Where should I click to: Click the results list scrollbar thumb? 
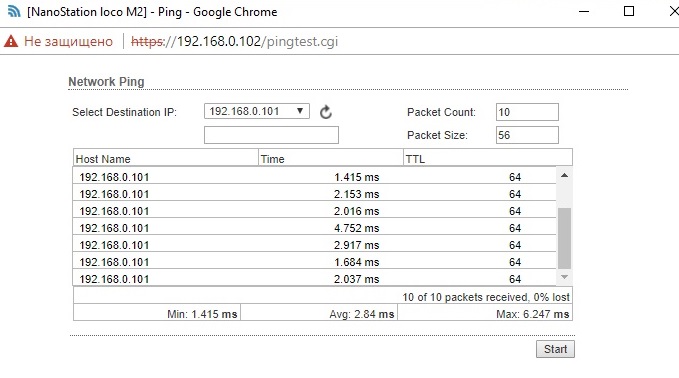pos(564,239)
